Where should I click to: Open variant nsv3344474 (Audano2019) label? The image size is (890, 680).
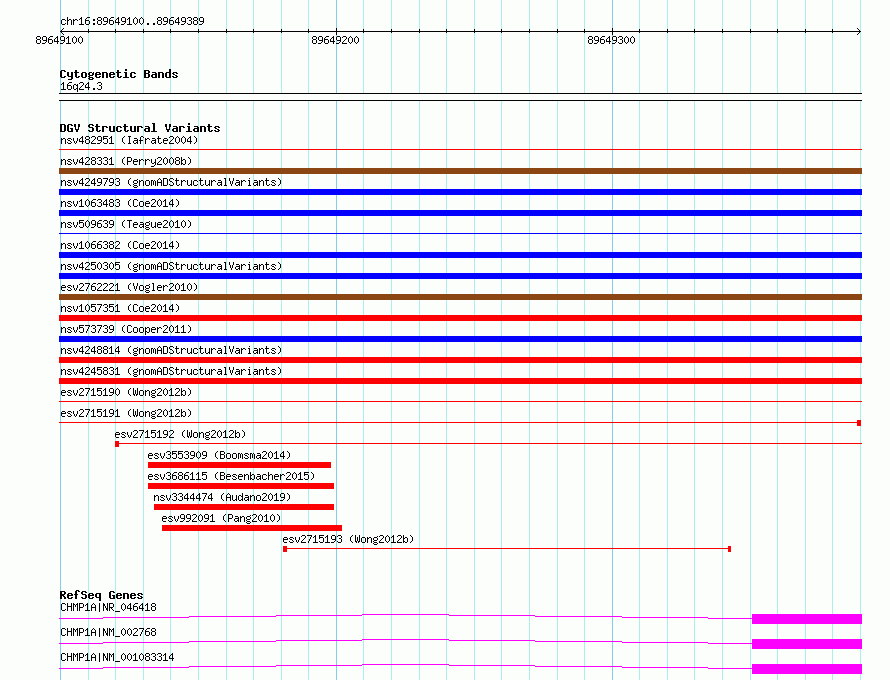coord(222,497)
